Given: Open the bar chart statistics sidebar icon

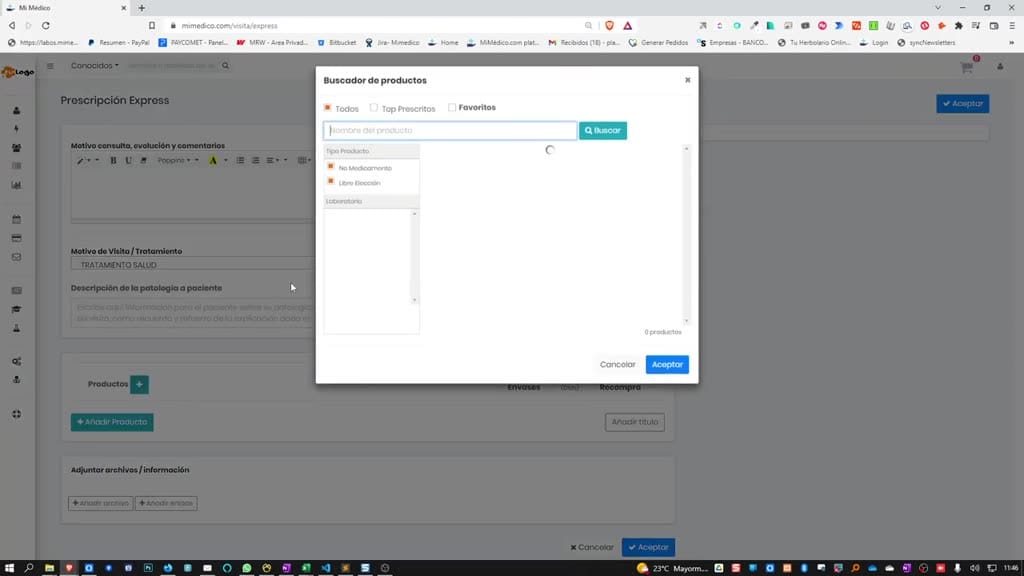Looking at the screenshot, I should click(16, 185).
